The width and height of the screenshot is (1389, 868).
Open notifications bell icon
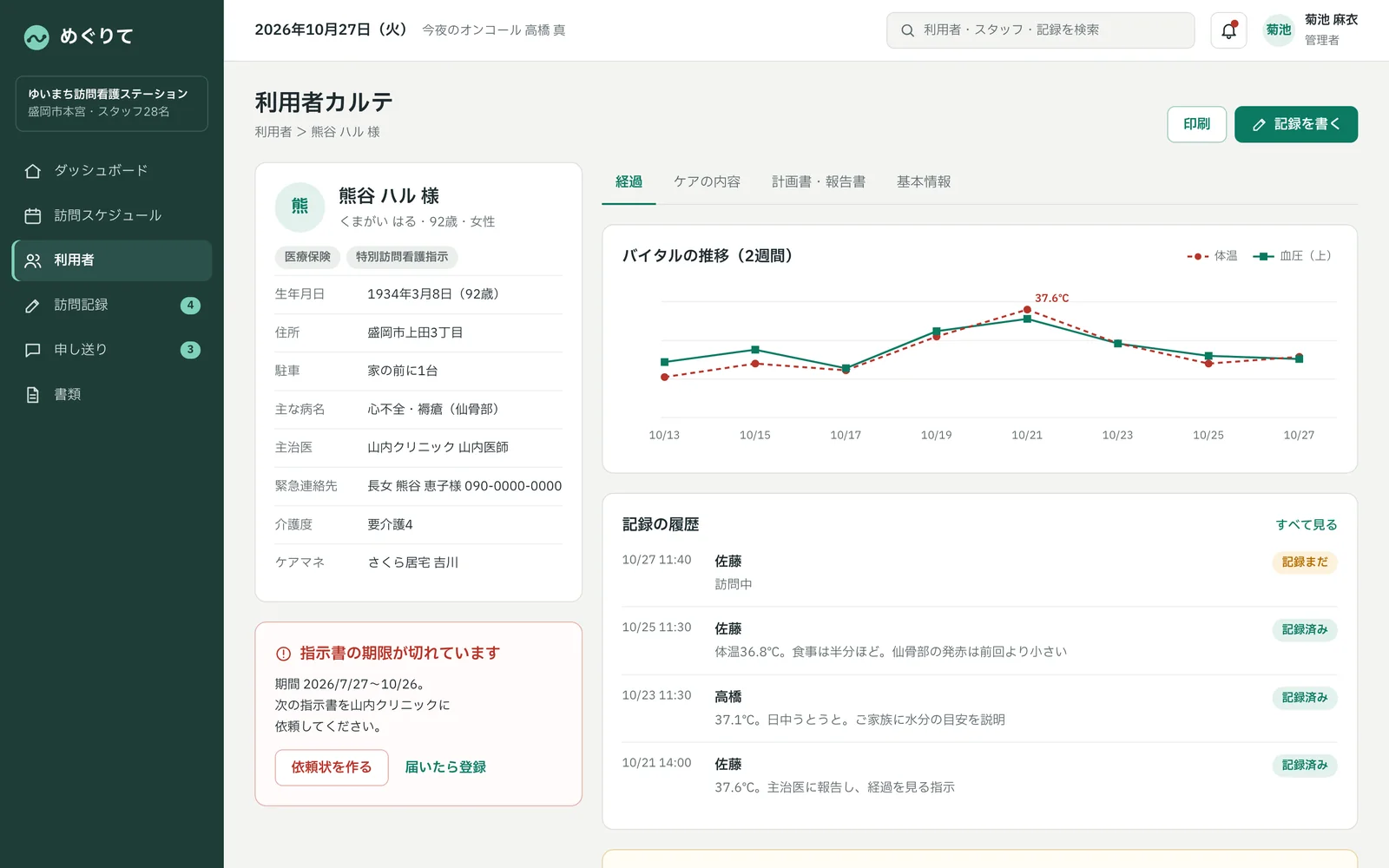[x=1228, y=30]
